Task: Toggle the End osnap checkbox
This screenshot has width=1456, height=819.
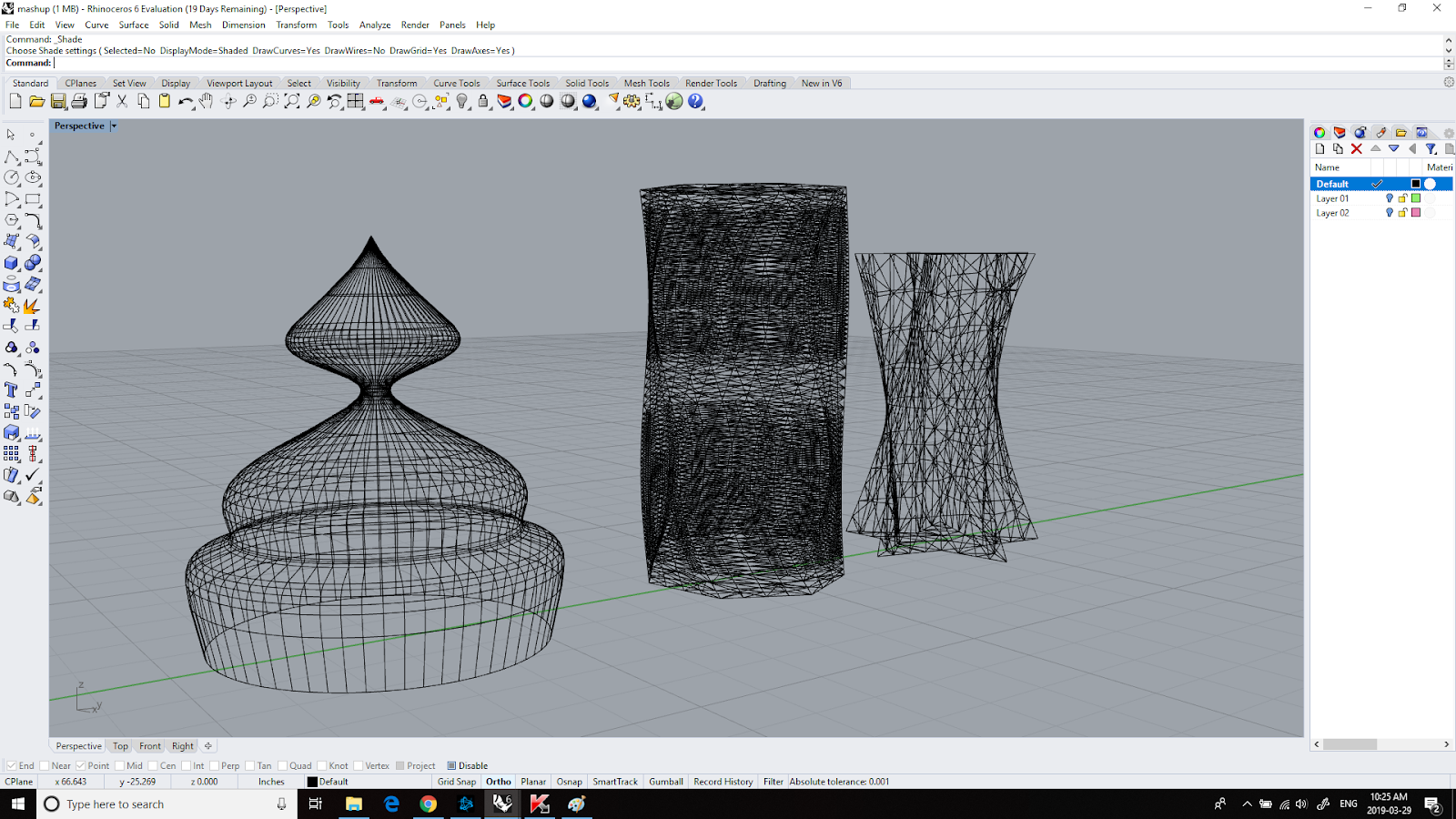Action: click(x=12, y=765)
